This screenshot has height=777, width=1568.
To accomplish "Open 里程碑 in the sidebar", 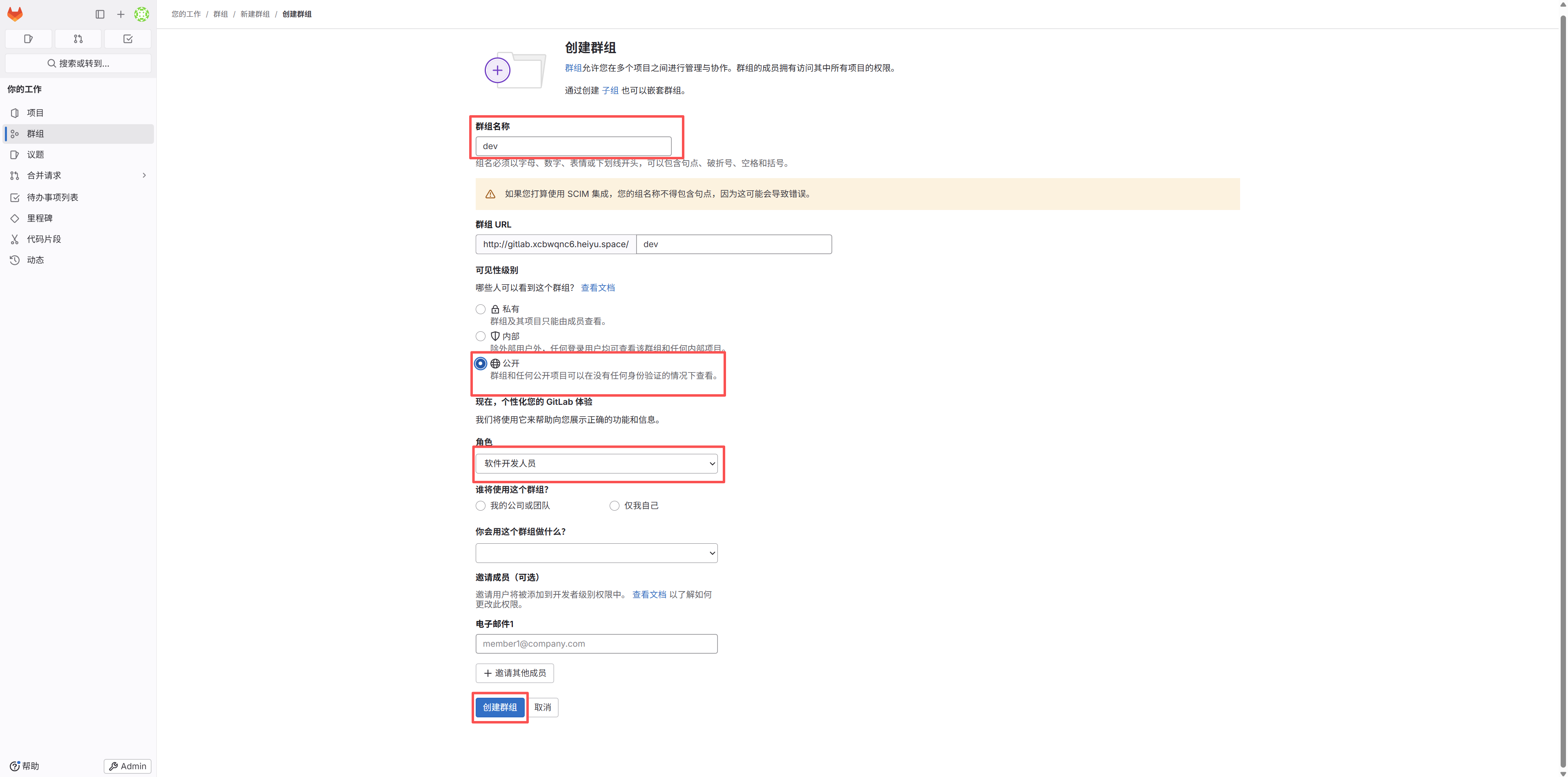I will 78,218.
